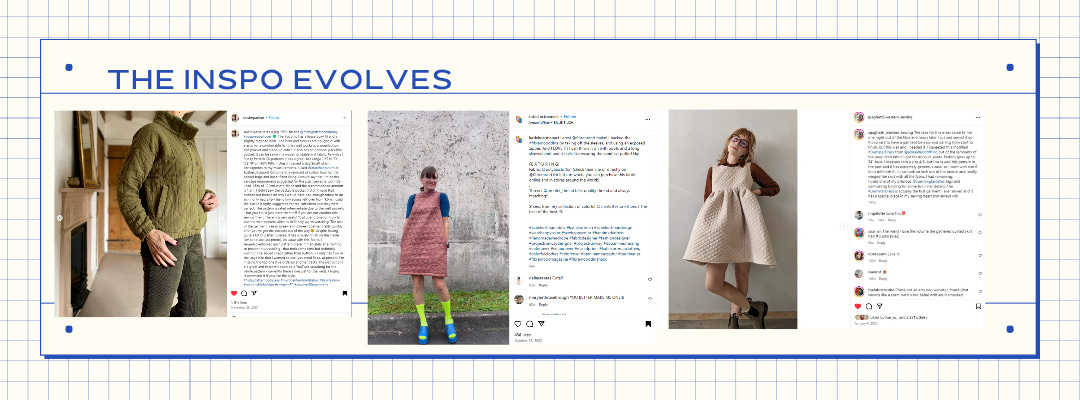This screenshot has width=1080, height=400.
Task: Open second commenter's avatar on cream dress post
Action: (x=859, y=233)
